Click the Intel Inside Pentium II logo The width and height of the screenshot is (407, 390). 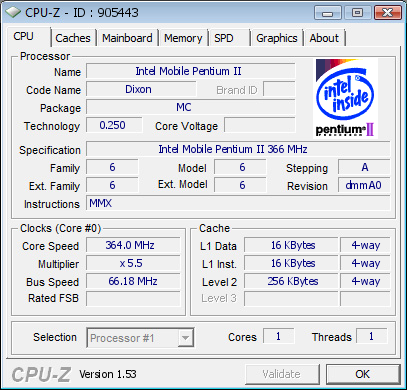tap(345, 98)
